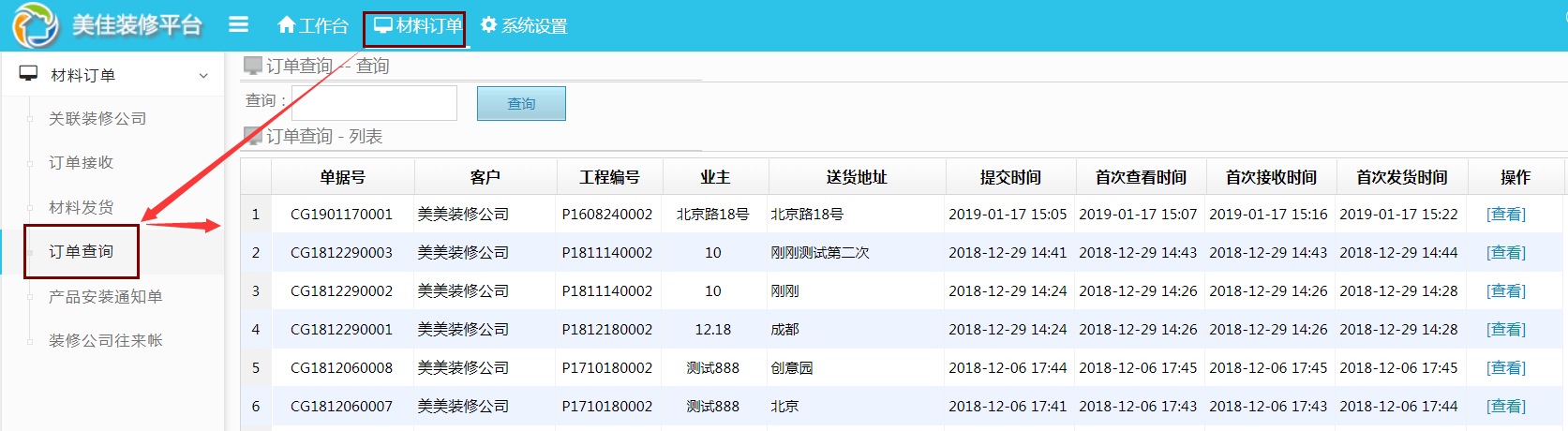Click the icon next to 订单查询 -- 查询 heading
The width and height of the screenshot is (1568, 431).
[x=252, y=66]
